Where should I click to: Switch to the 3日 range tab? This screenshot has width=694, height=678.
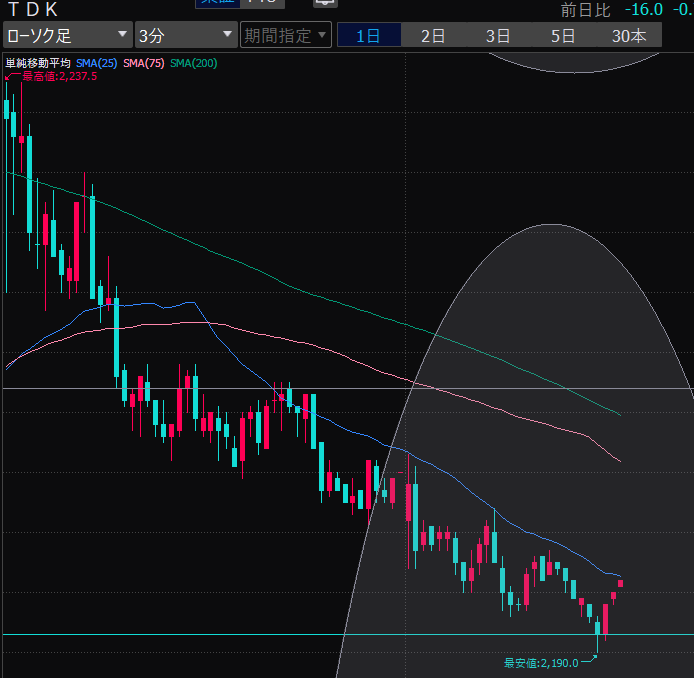pos(498,36)
